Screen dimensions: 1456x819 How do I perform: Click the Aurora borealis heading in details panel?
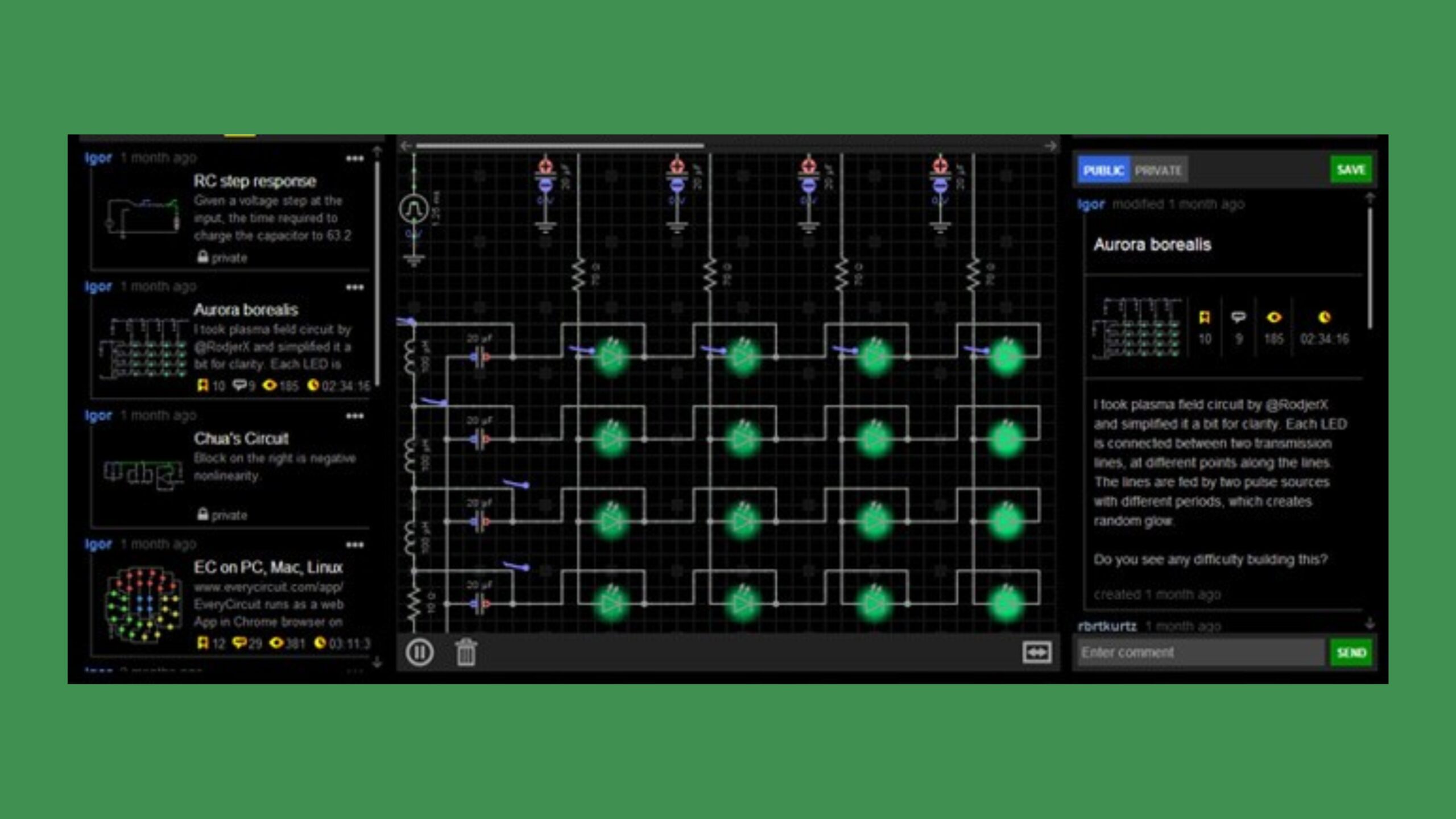[x=1152, y=245]
